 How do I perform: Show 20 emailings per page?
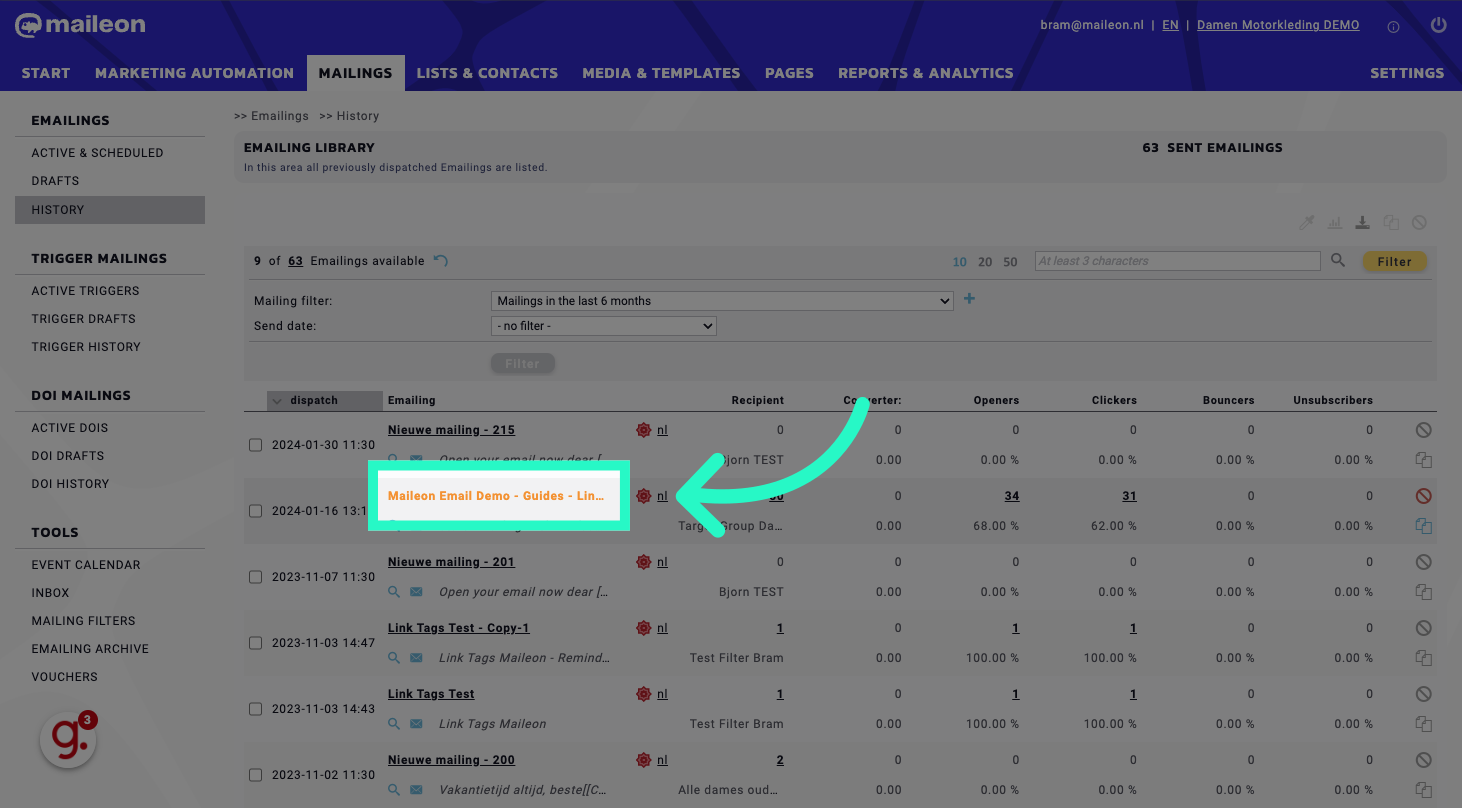985,262
